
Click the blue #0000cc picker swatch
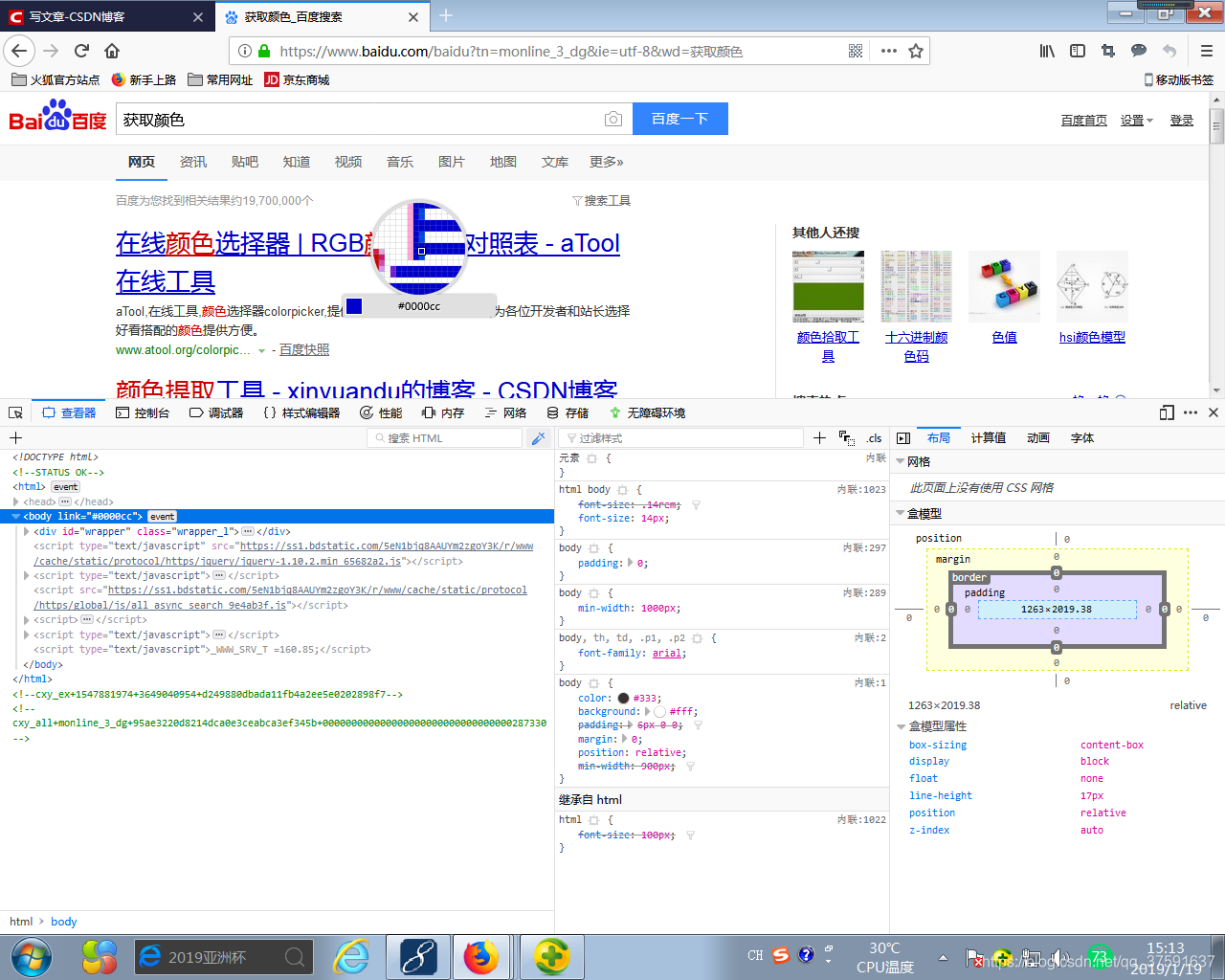(x=354, y=305)
